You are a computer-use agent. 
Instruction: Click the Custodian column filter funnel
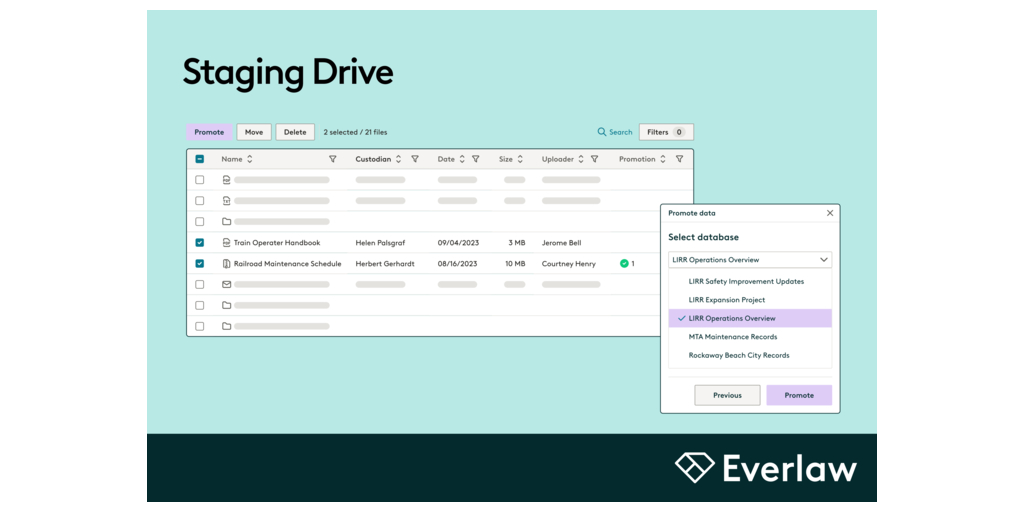(x=415, y=159)
